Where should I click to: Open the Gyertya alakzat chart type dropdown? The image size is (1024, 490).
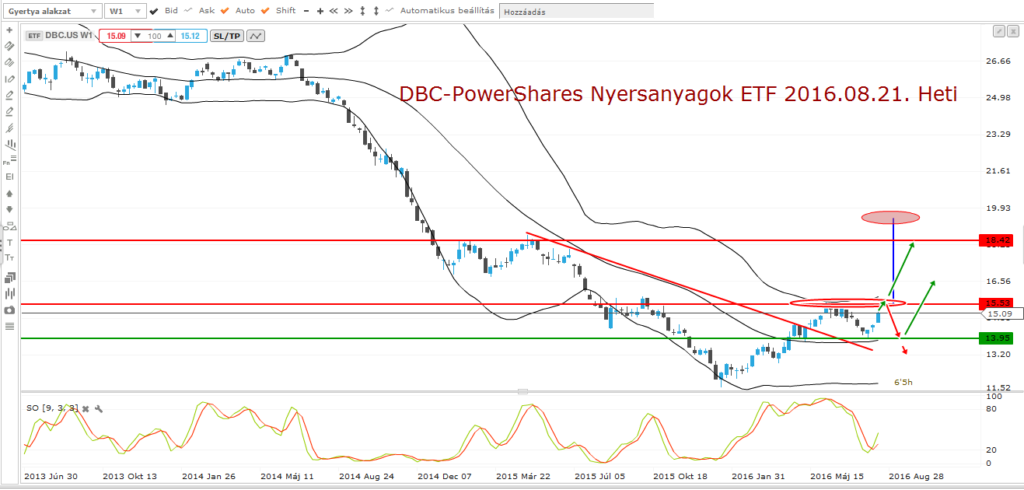(52, 11)
